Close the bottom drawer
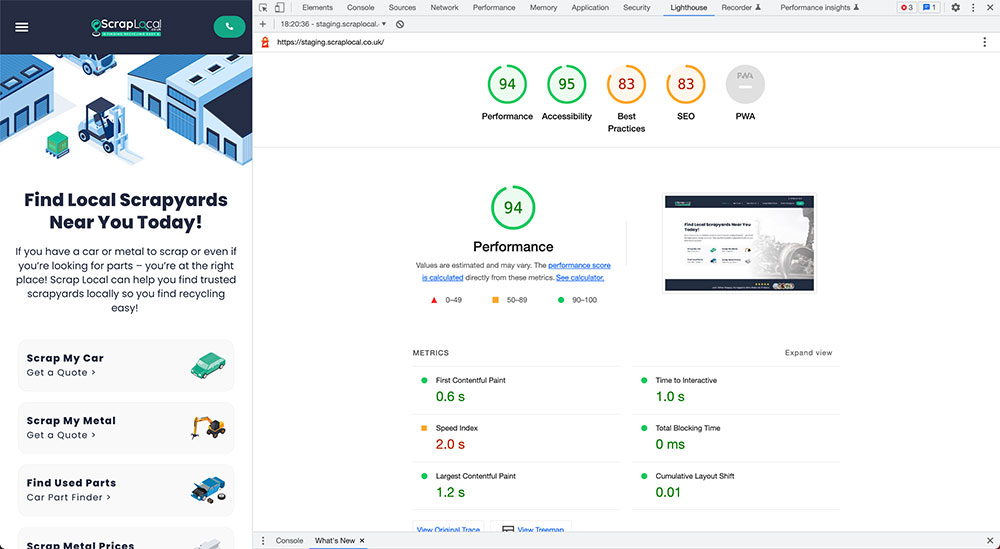The height and width of the screenshot is (549, 1000). [x=990, y=541]
